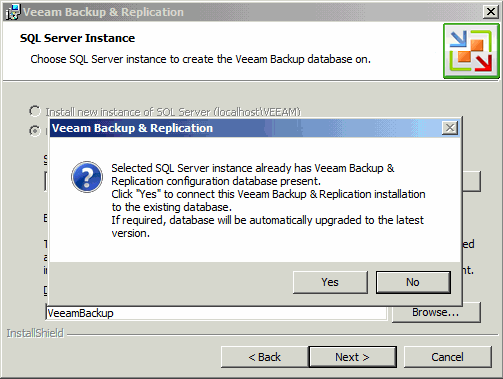Click the 'SQL Server Instance' heading
The width and height of the screenshot is (503, 379).
pyautogui.click(x=77, y=38)
